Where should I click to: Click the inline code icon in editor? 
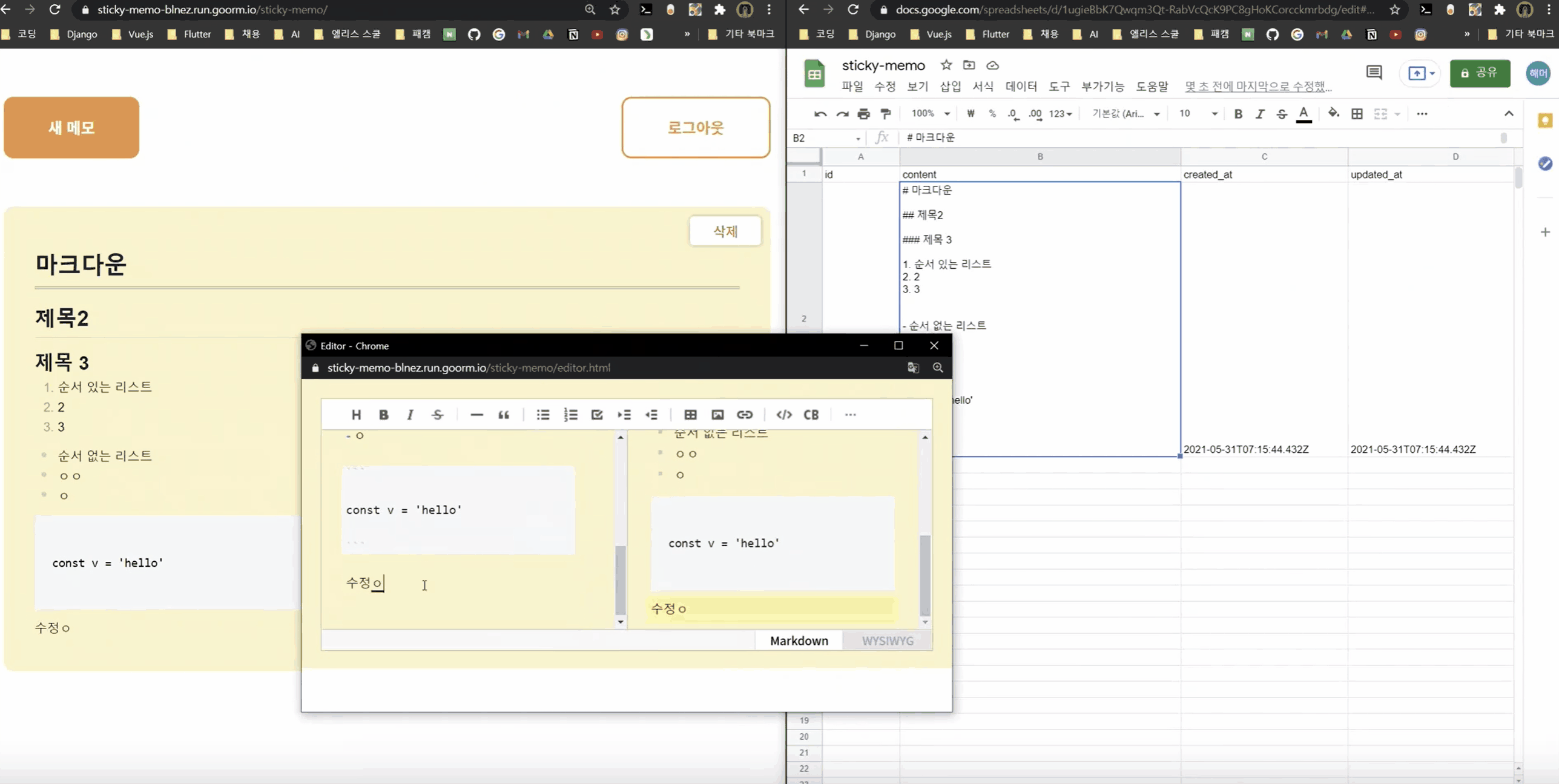pyautogui.click(x=784, y=415)
